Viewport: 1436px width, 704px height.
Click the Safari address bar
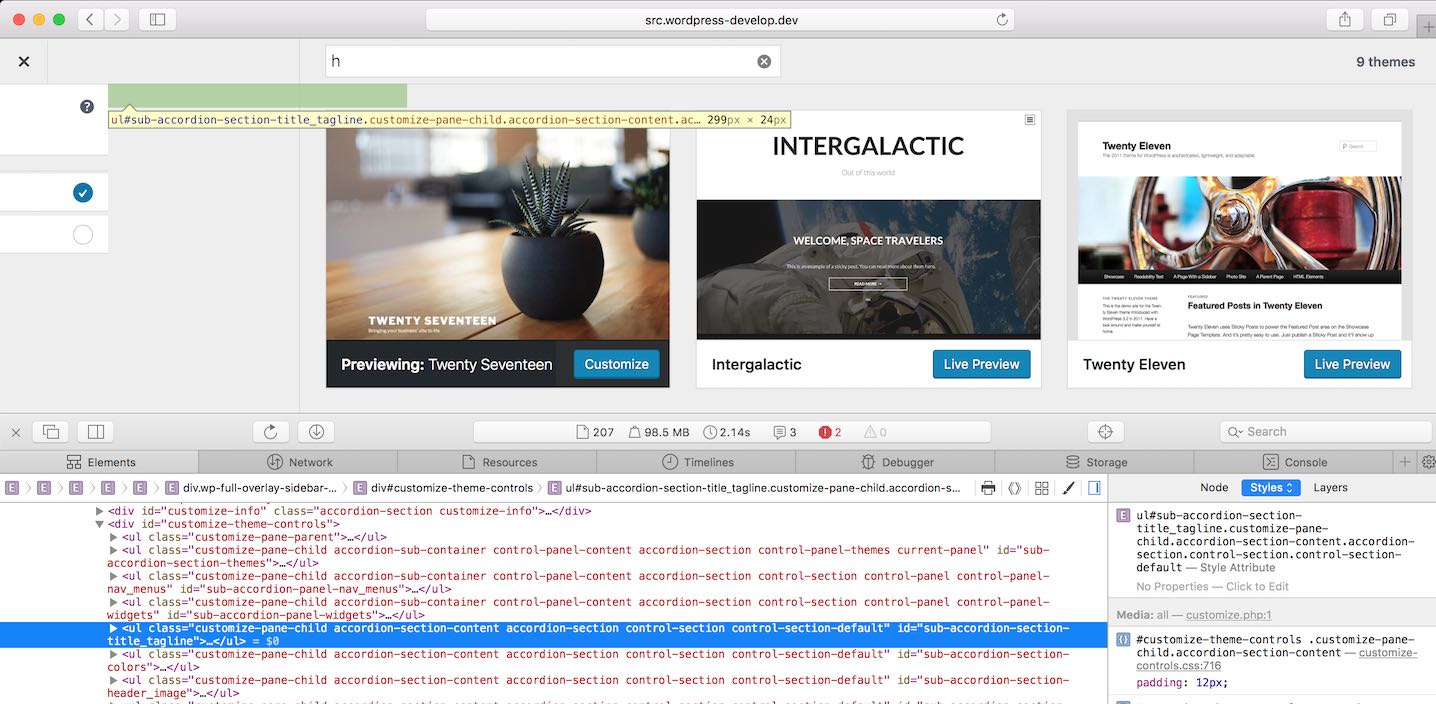click(720, 19)
